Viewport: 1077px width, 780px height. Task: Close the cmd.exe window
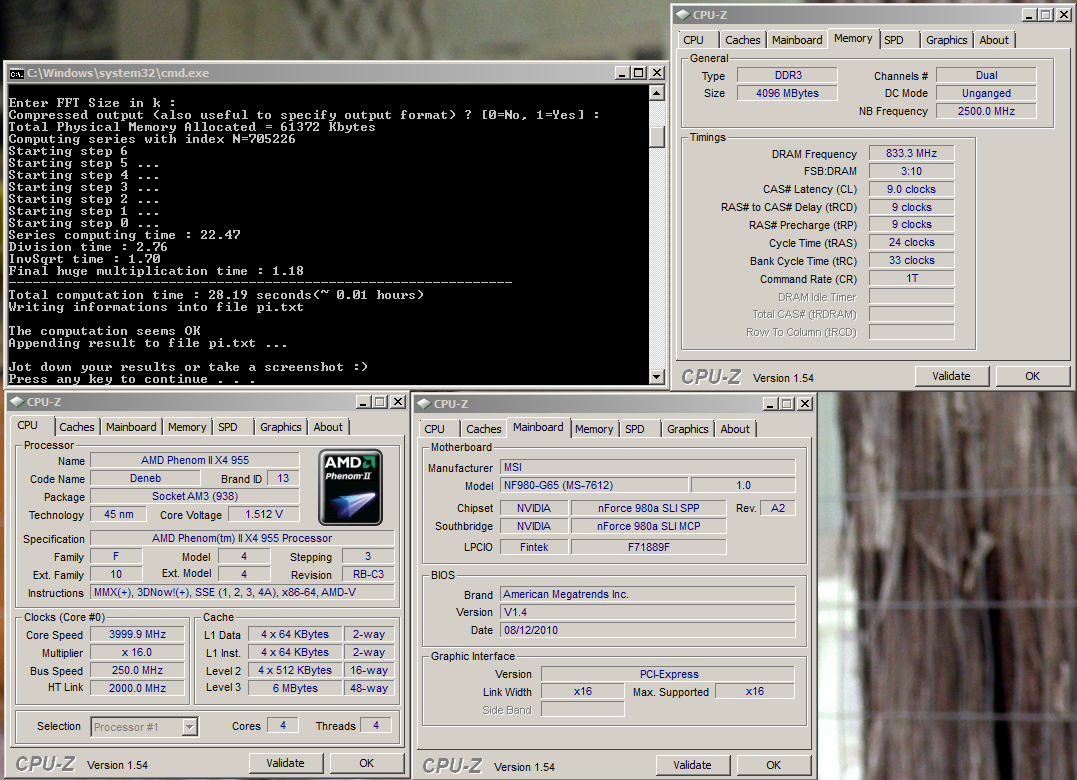[x=657, y=73]
